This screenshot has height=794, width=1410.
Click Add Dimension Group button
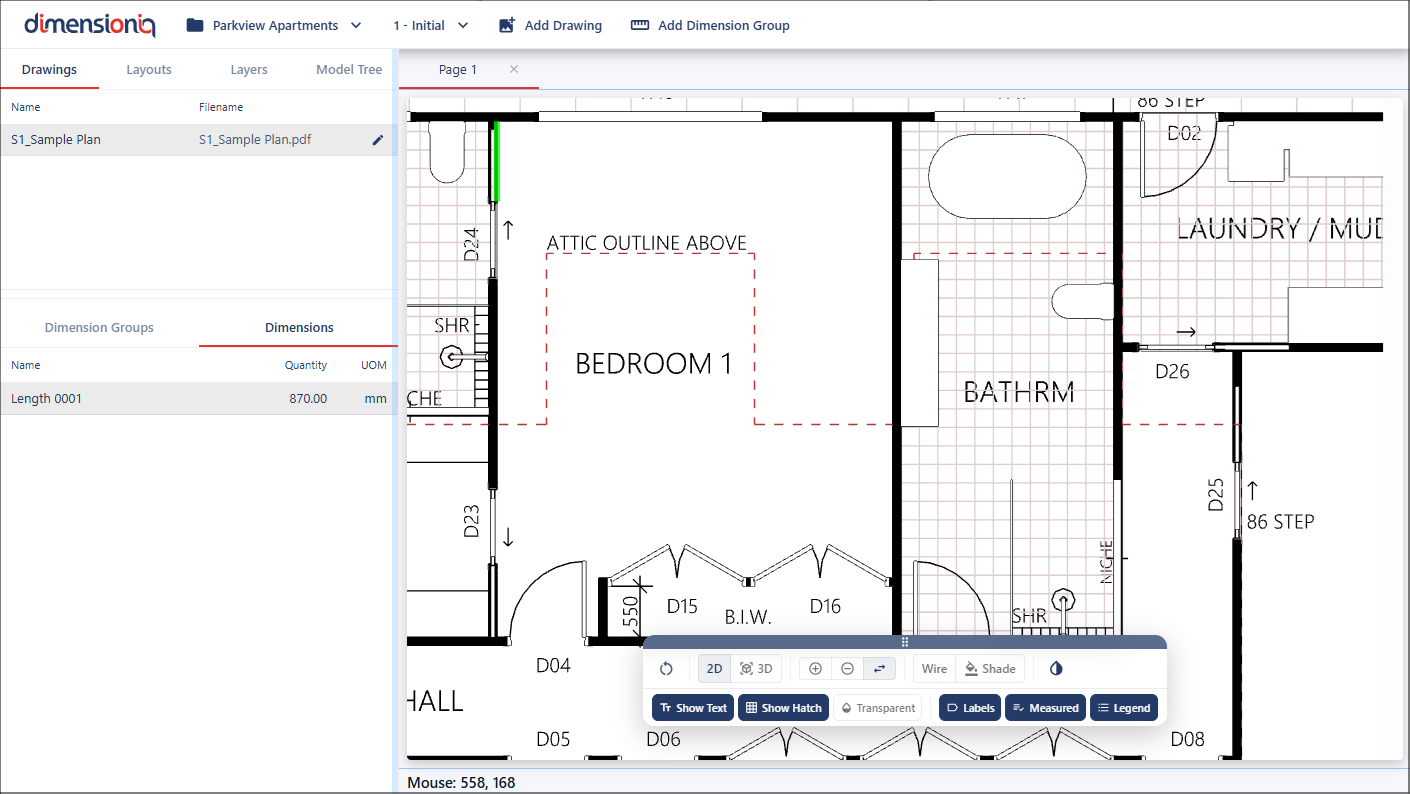[710, 26]
